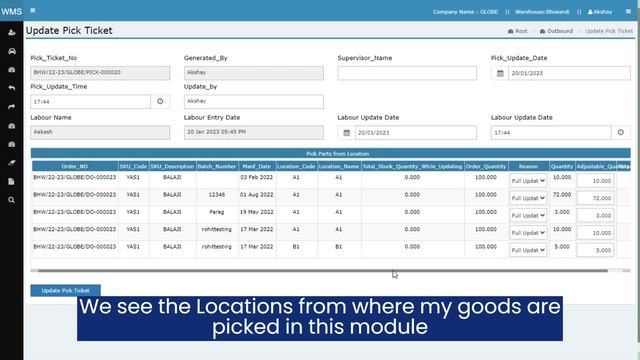Viewport: 640px width, 360px height.
Task: Open Reason dropdown for location B1 row
Action: pos(528,250)
